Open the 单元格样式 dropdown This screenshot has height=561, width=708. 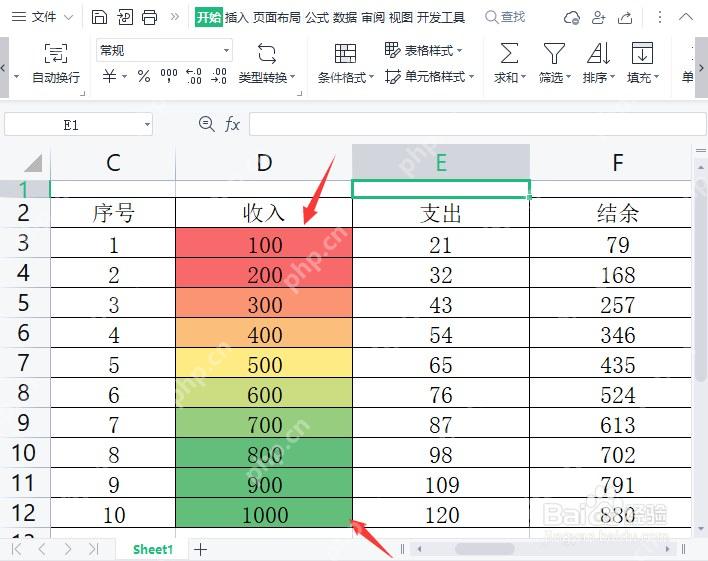point(429,77)
